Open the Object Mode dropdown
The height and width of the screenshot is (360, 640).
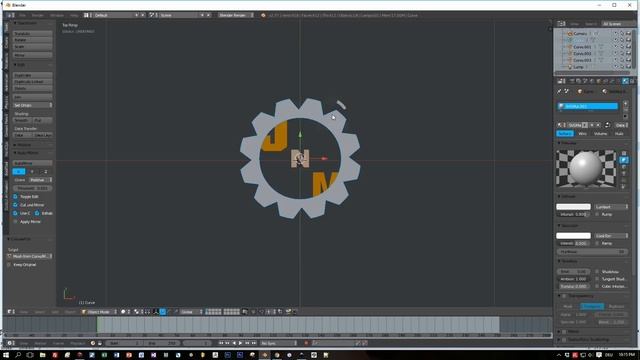tap(99, 311)
